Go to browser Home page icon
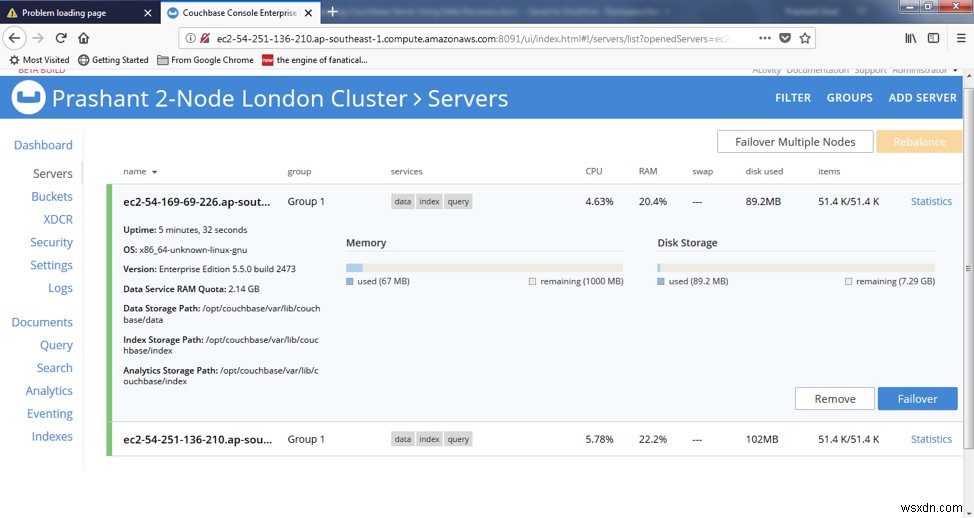974x518 pixels. (83, 38)
